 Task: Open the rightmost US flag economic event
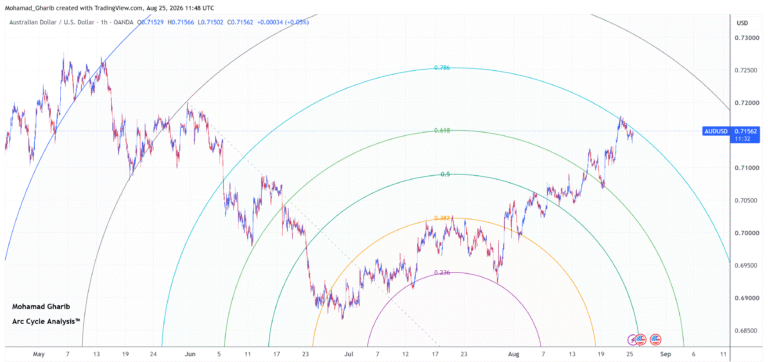tap(655, 339)
